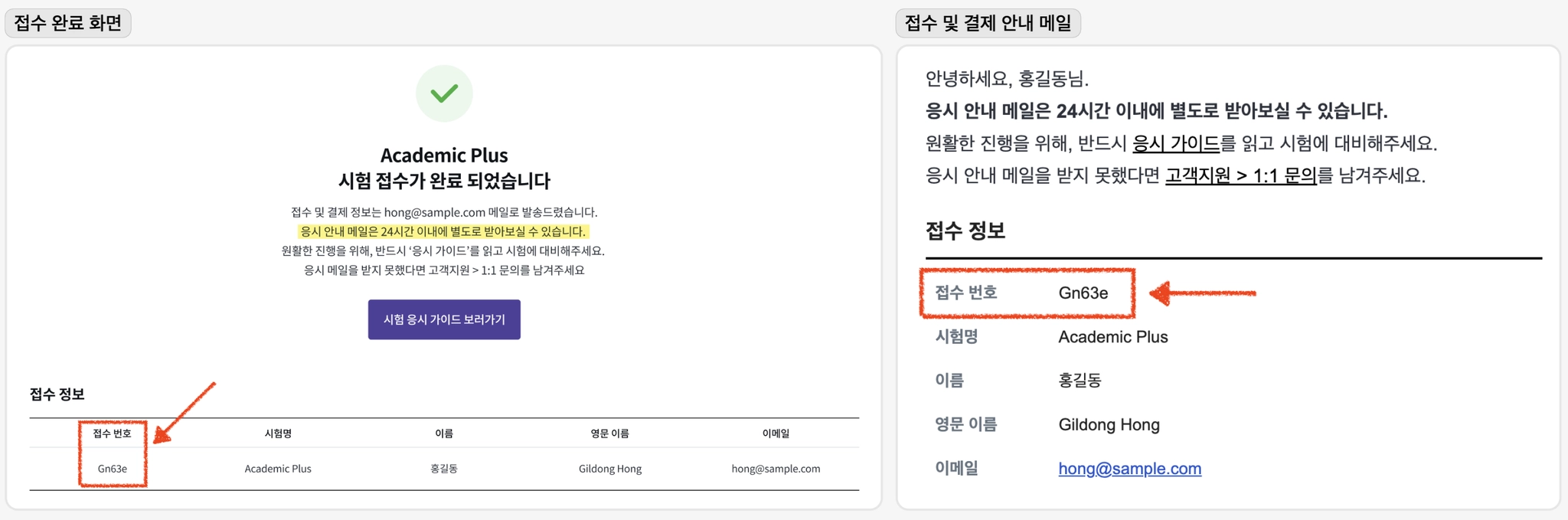Click the Academic Plus value in the email

coord(1113,337)
